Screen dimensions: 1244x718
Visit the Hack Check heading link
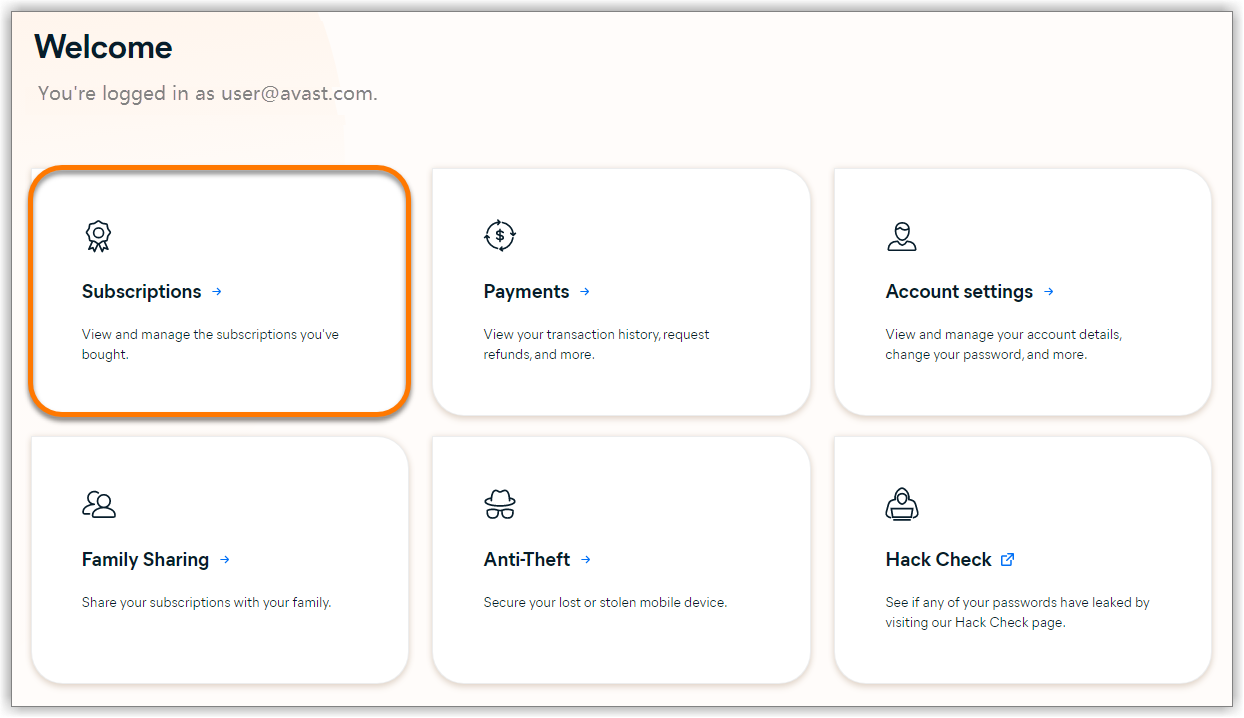pos(939,560)
